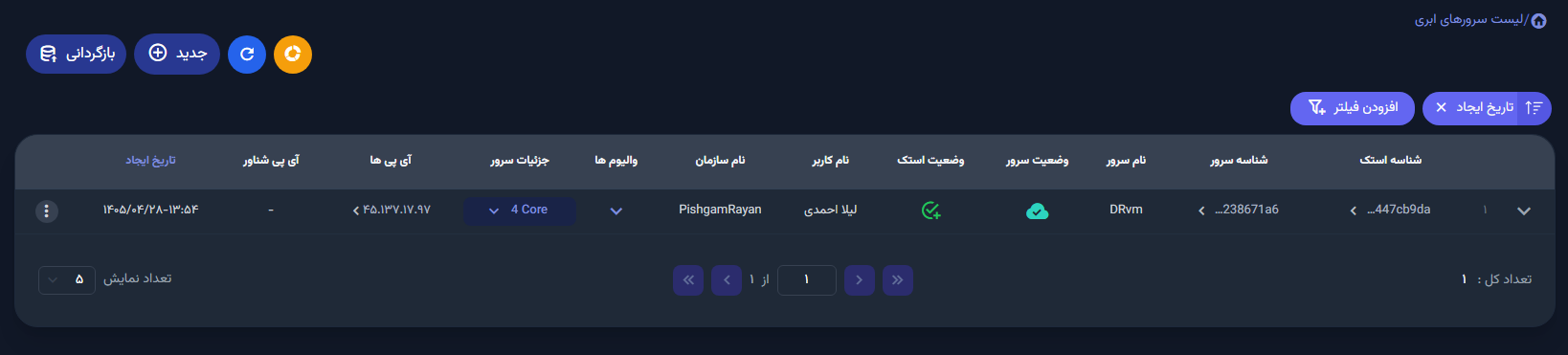Click the شناسه استک column header
Screen dimensions: 1568x355
[x=1390, y=161]
